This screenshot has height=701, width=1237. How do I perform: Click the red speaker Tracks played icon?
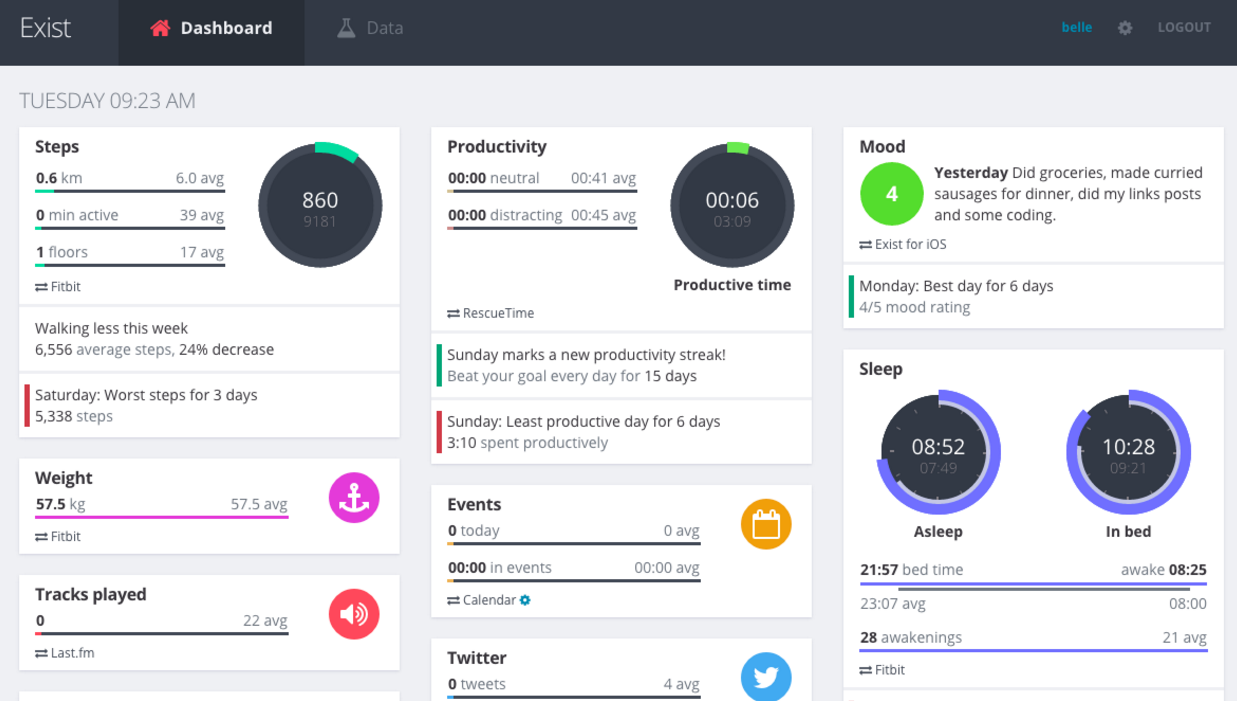coord(354,614)
